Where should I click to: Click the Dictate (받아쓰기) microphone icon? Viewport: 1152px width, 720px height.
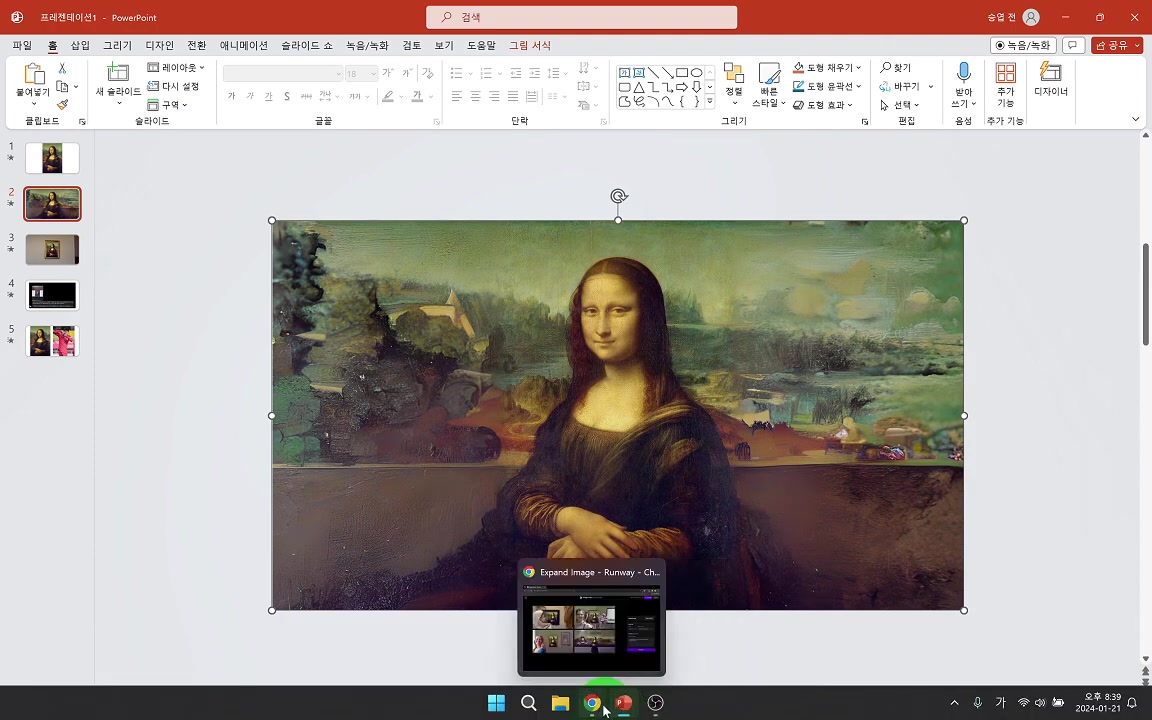(x=963, y=72)
